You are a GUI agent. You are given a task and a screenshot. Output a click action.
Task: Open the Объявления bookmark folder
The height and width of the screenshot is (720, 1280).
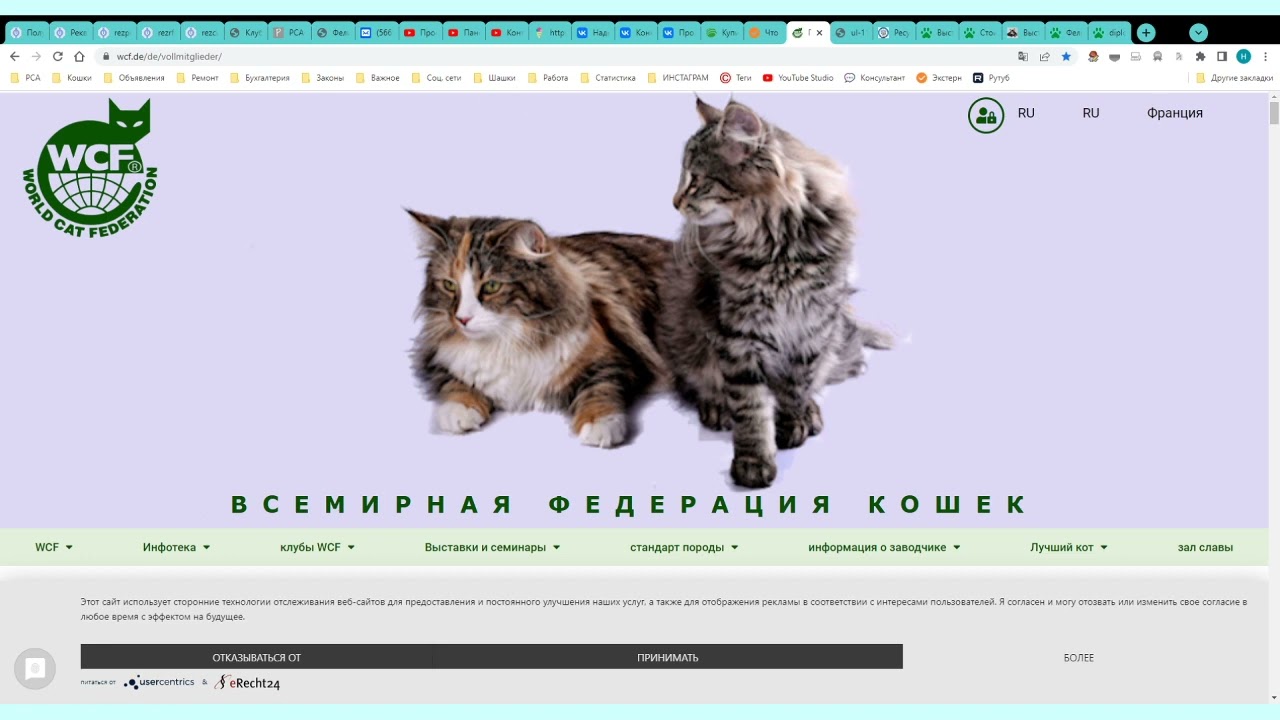(133, 78)
